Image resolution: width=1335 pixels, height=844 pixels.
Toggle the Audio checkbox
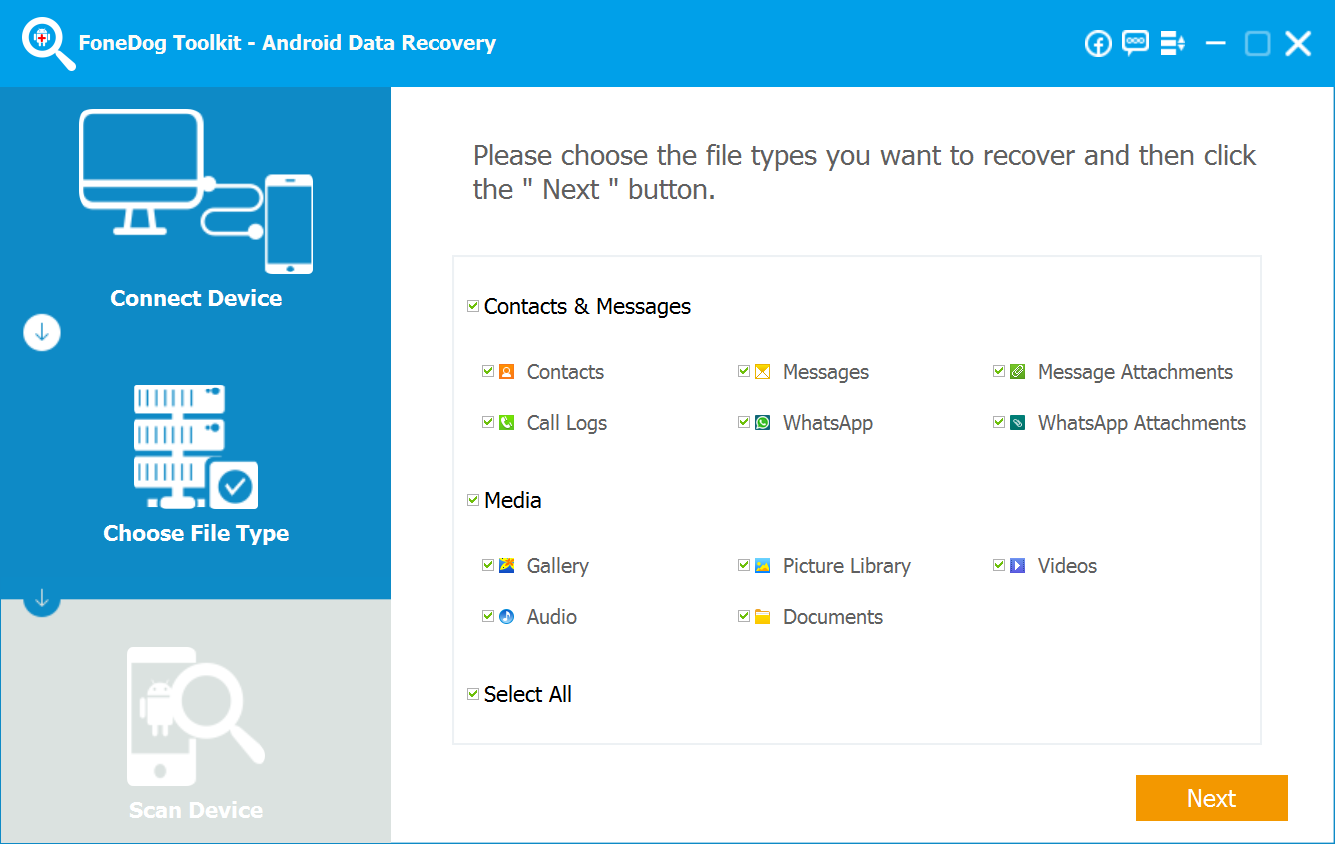click(488, 616)
